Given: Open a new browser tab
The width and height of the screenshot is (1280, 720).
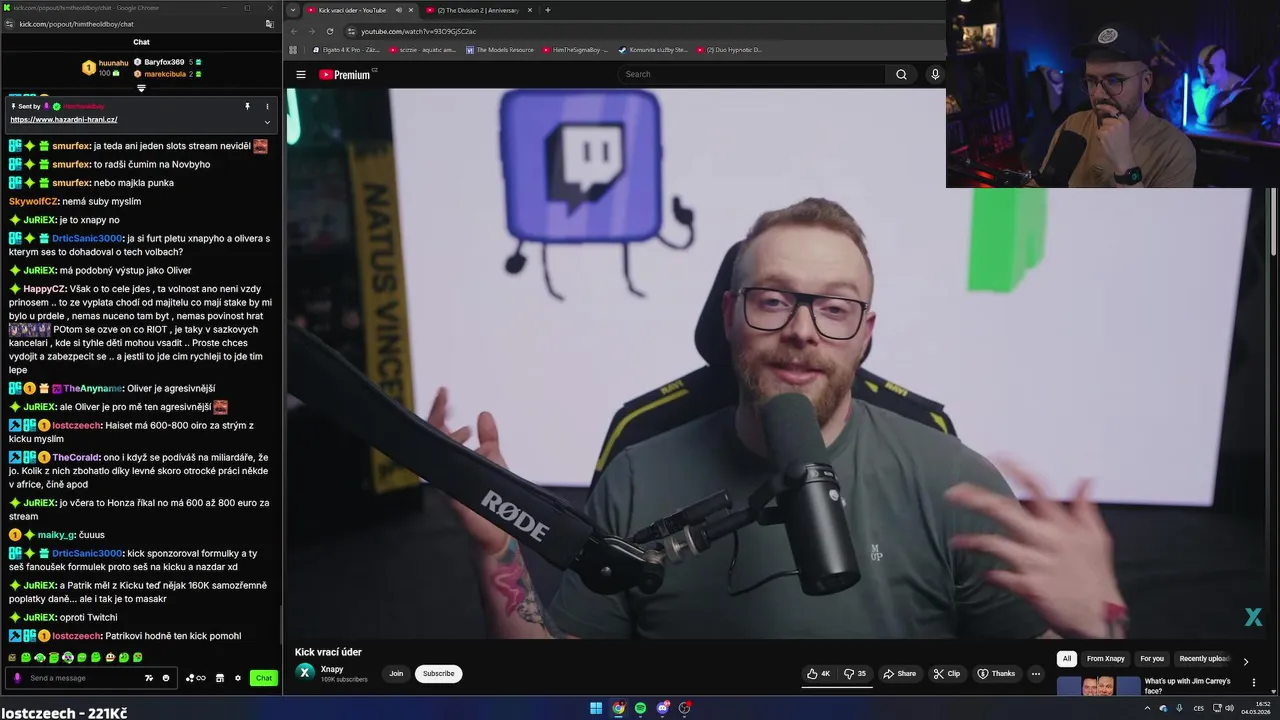Looking at the screenshot, I should click(x=547, y=10).
